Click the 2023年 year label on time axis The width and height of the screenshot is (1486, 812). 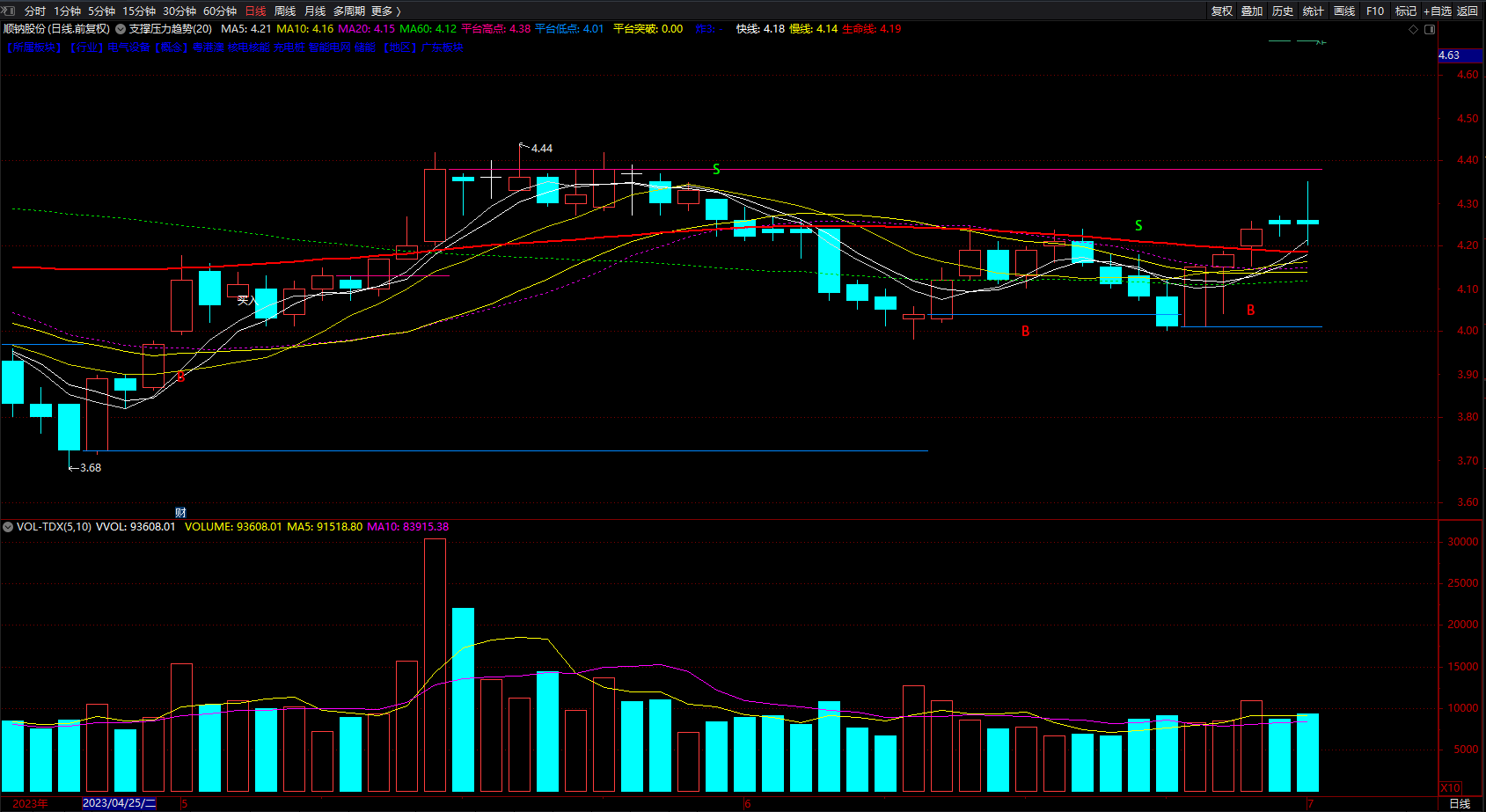click(x=31, y=803)
